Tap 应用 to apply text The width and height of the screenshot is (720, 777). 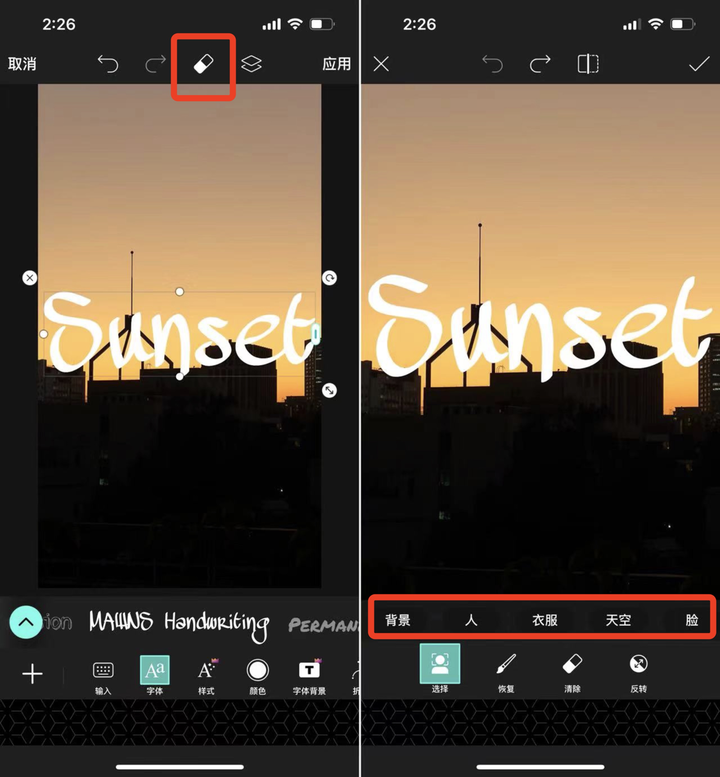336,64
